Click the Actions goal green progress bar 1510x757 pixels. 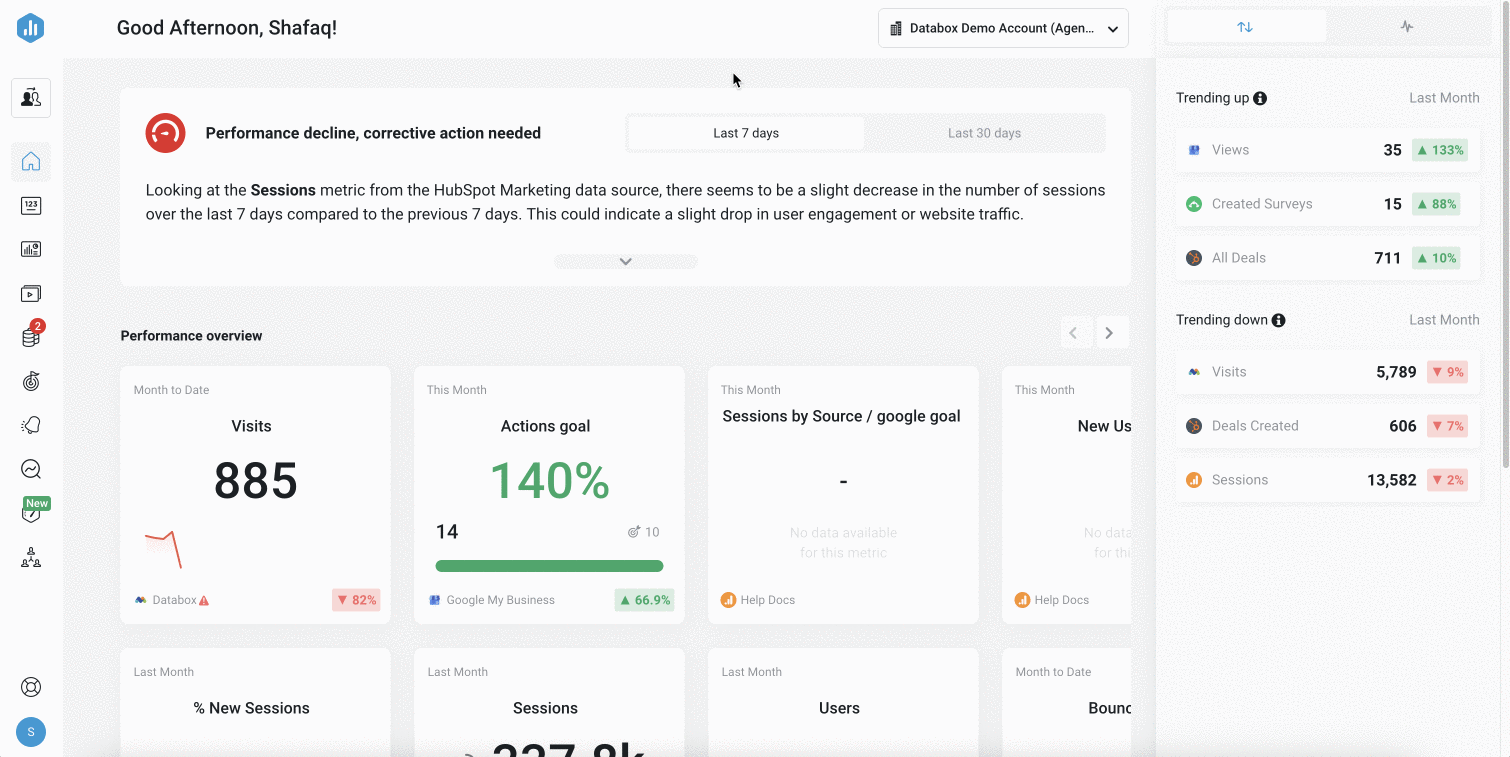(549, 566)
